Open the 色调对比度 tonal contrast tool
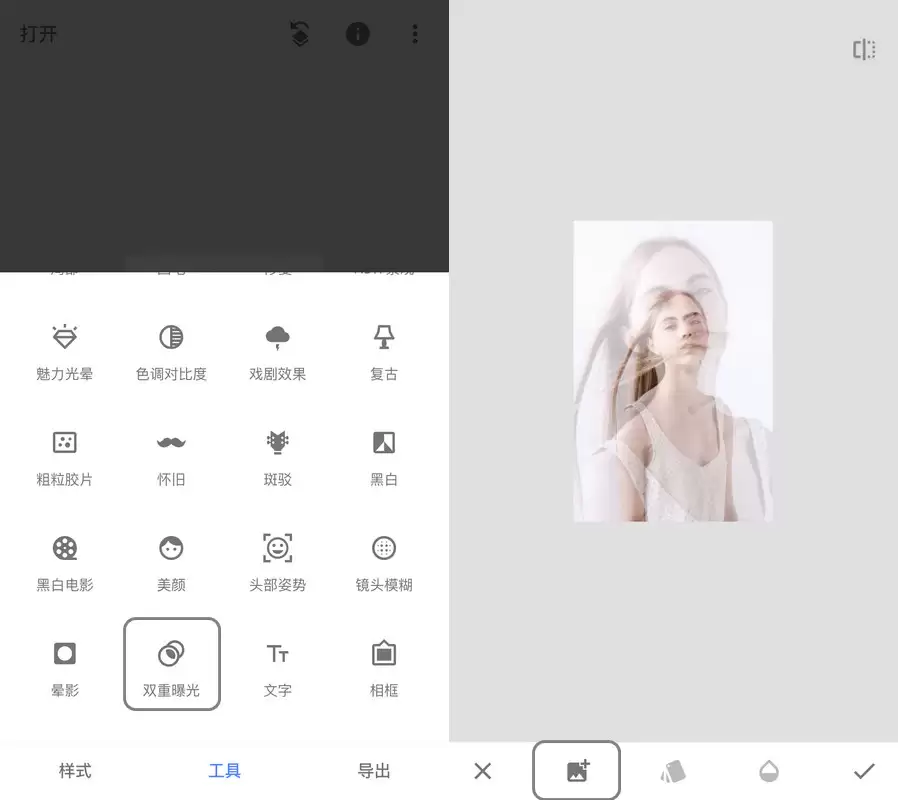The width and height of the screenshot is (898, 800). click(x=171, y=352)
